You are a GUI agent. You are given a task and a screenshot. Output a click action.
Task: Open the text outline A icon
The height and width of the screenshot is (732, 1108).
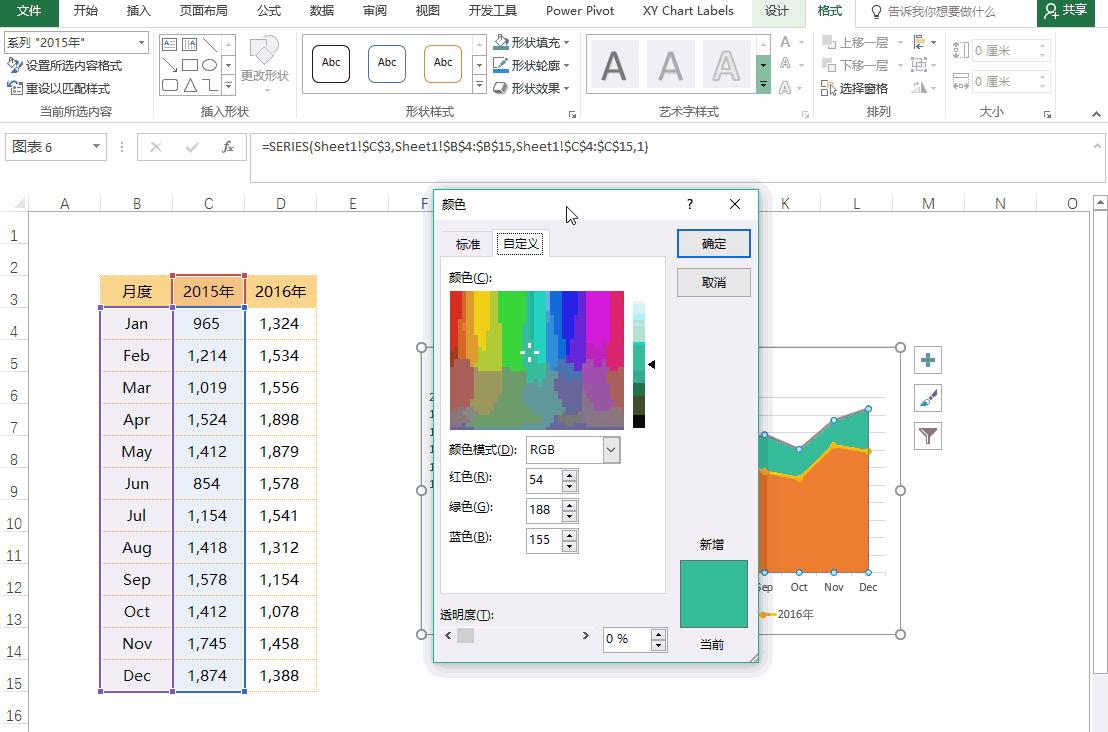786,64
